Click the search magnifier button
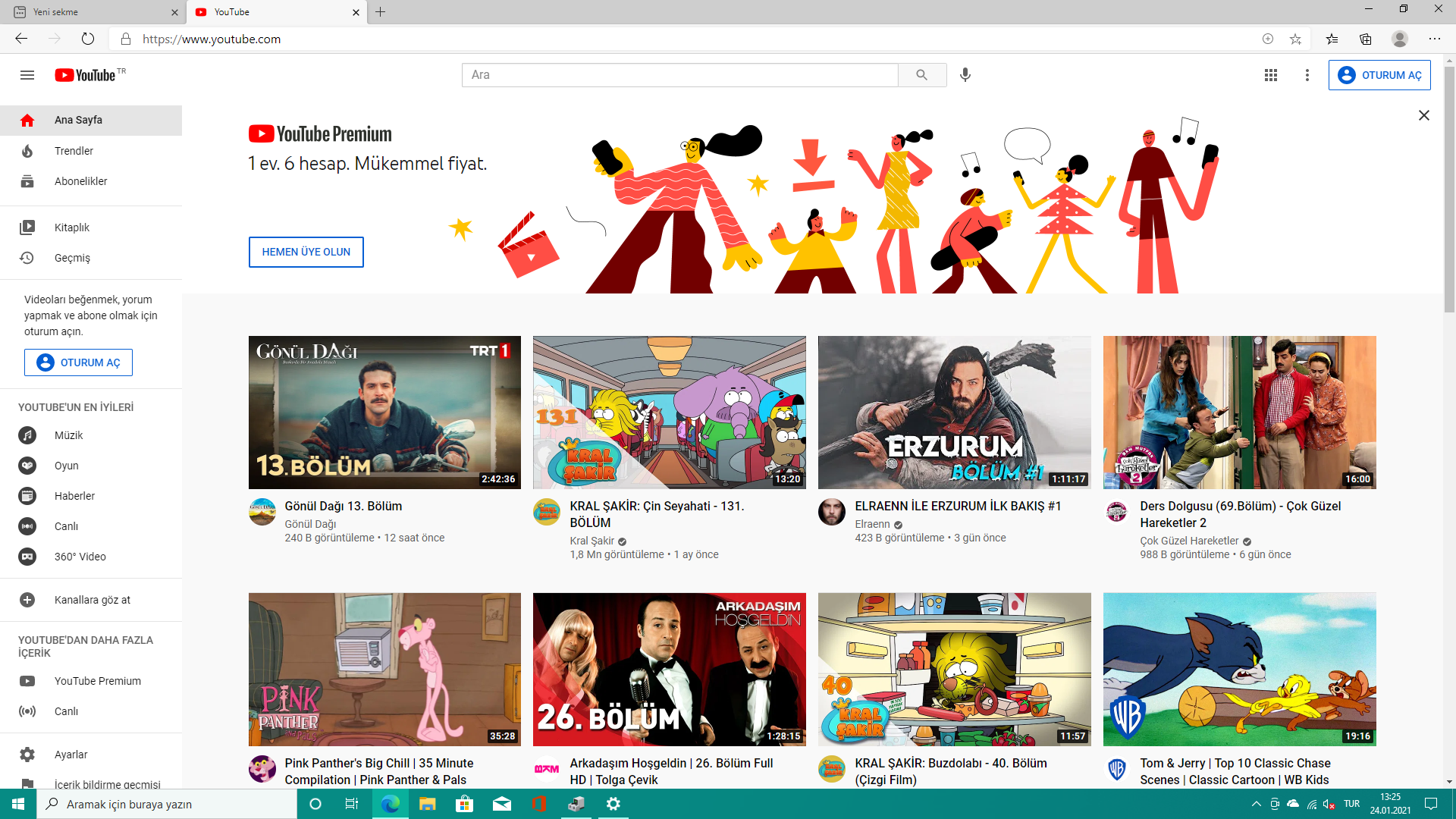 [x=921, y=75]
